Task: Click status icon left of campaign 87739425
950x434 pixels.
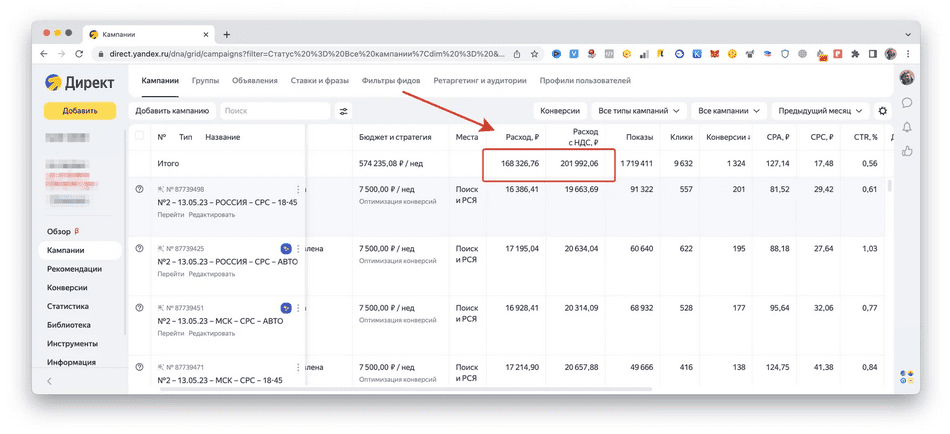Action: [139, 248]
